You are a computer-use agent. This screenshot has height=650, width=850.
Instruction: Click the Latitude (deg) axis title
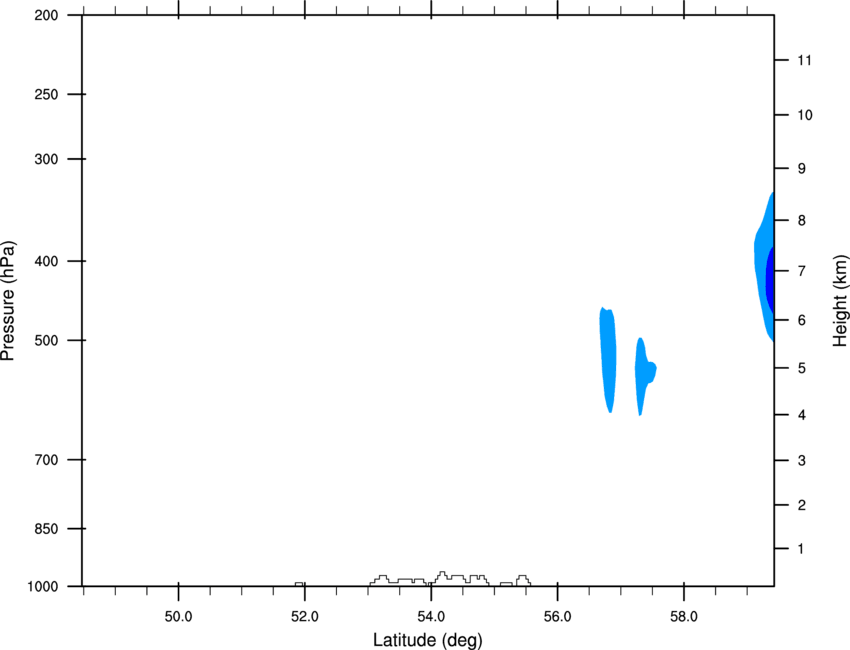point(427,640)
